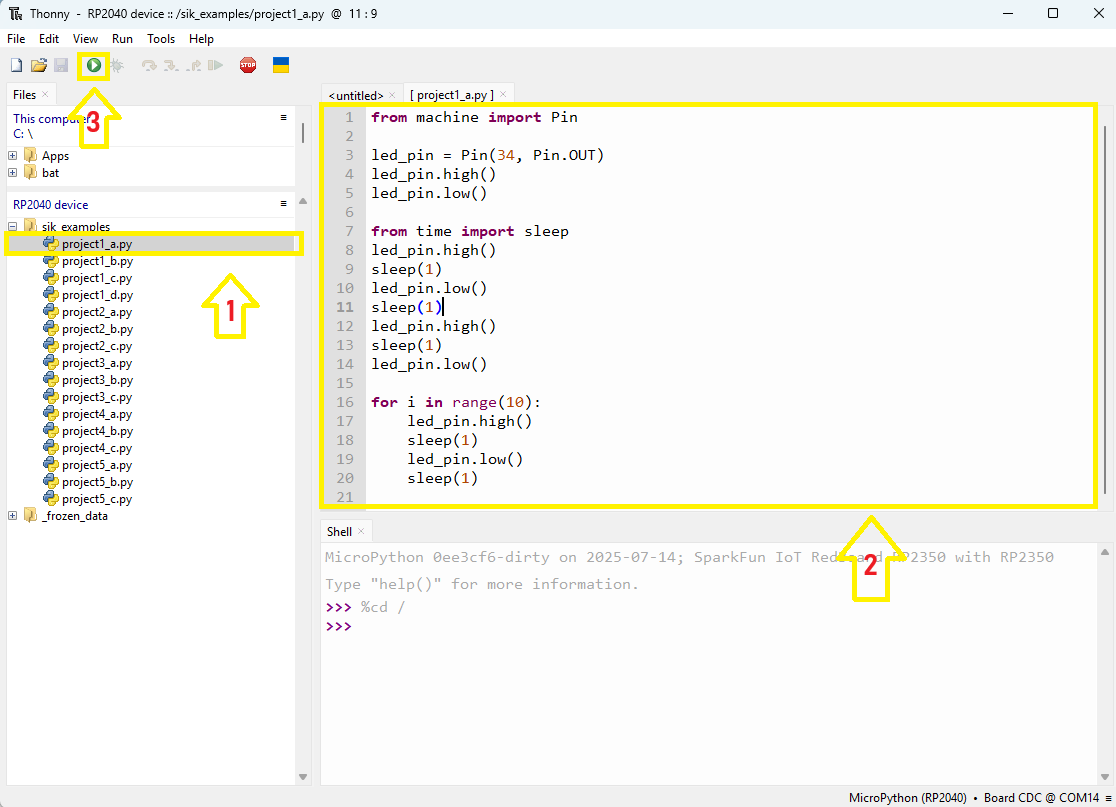Open This computer panel hamburger menu
The width and height of the screenshot is (1116, 807).
click(284, 117)
